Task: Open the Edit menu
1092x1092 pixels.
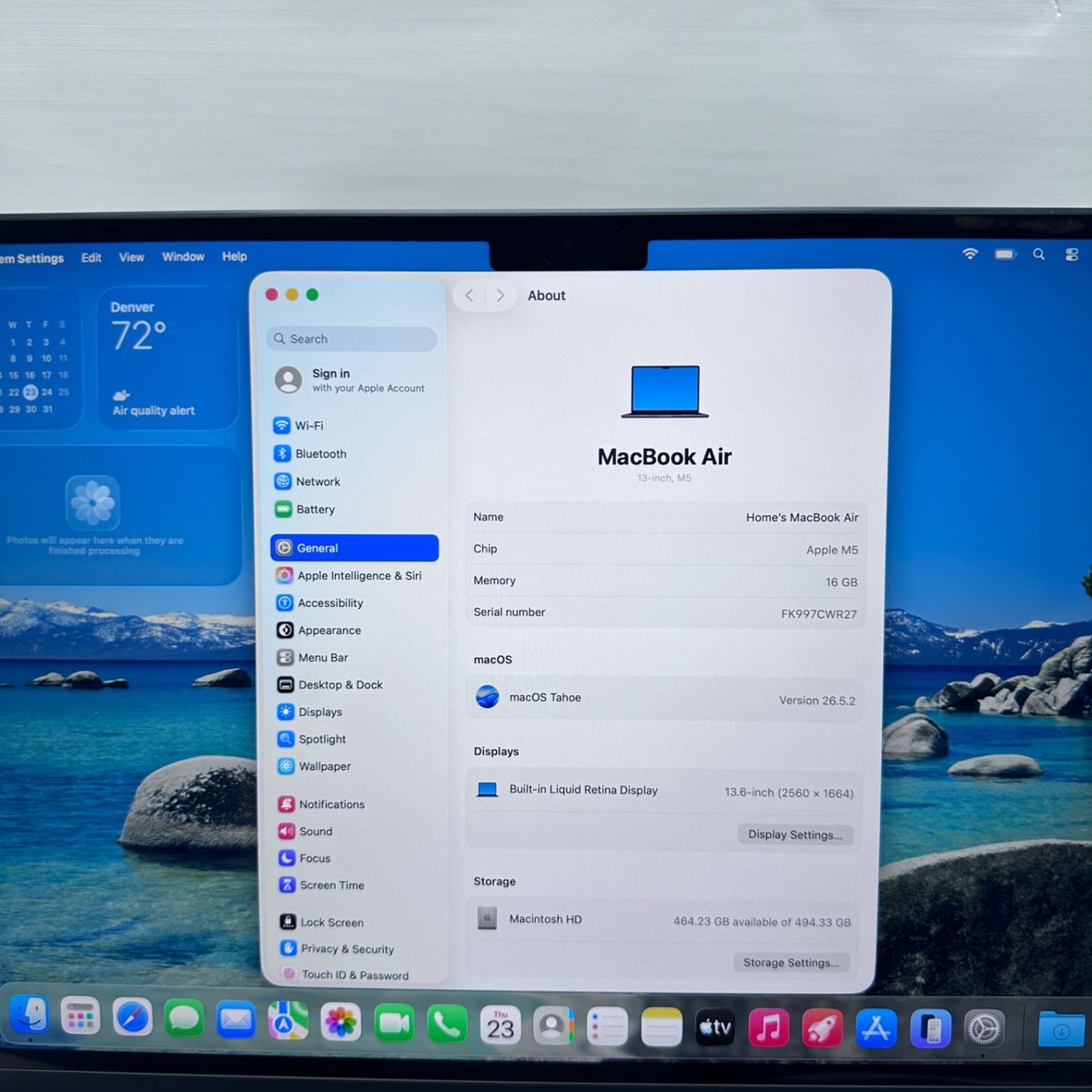Action: coord(91,258)
